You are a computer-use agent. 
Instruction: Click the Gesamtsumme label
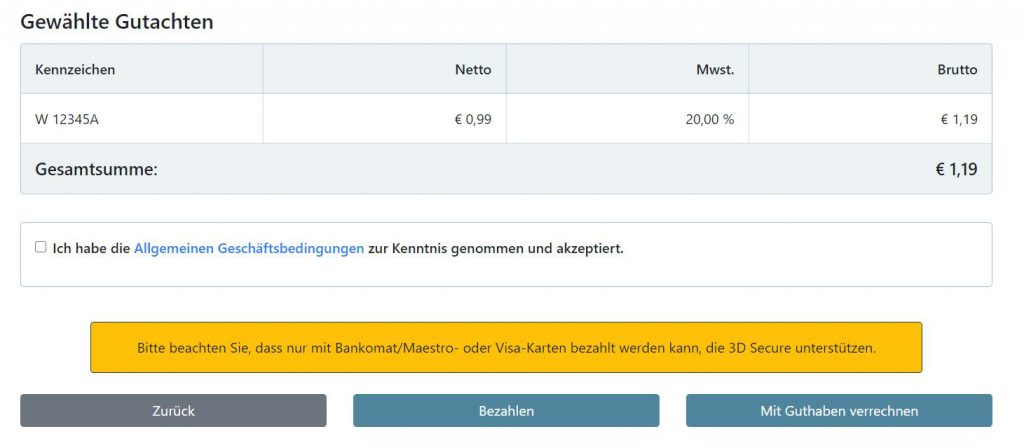tap(97, 170)
